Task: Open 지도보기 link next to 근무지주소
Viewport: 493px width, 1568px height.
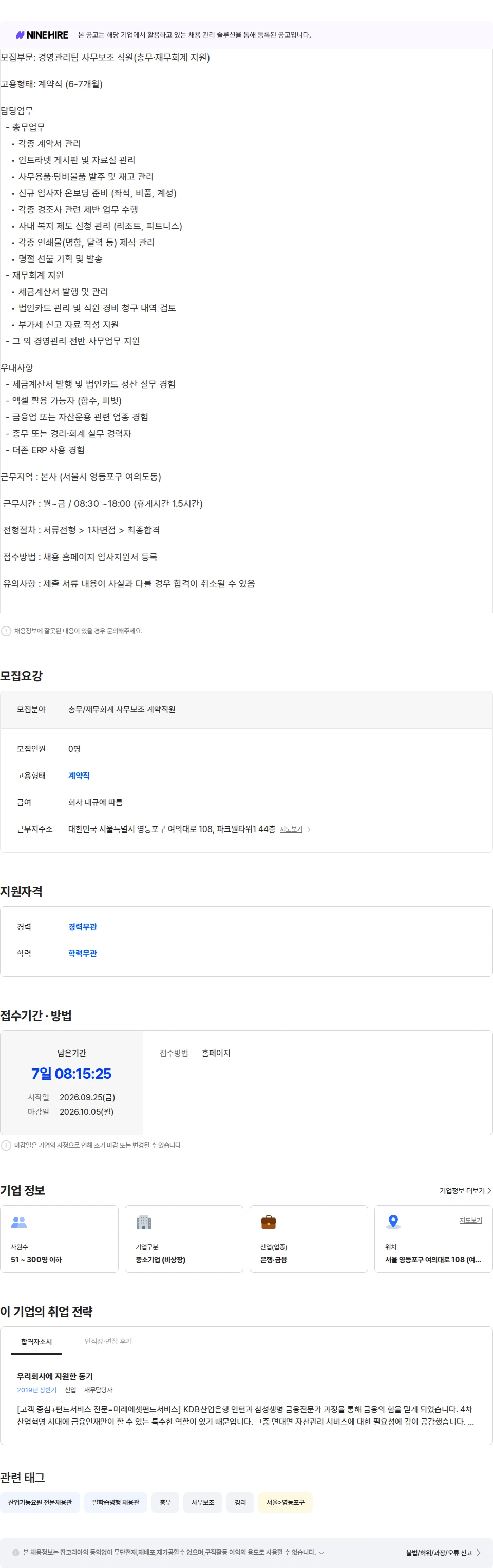Action: pos(291,829)
